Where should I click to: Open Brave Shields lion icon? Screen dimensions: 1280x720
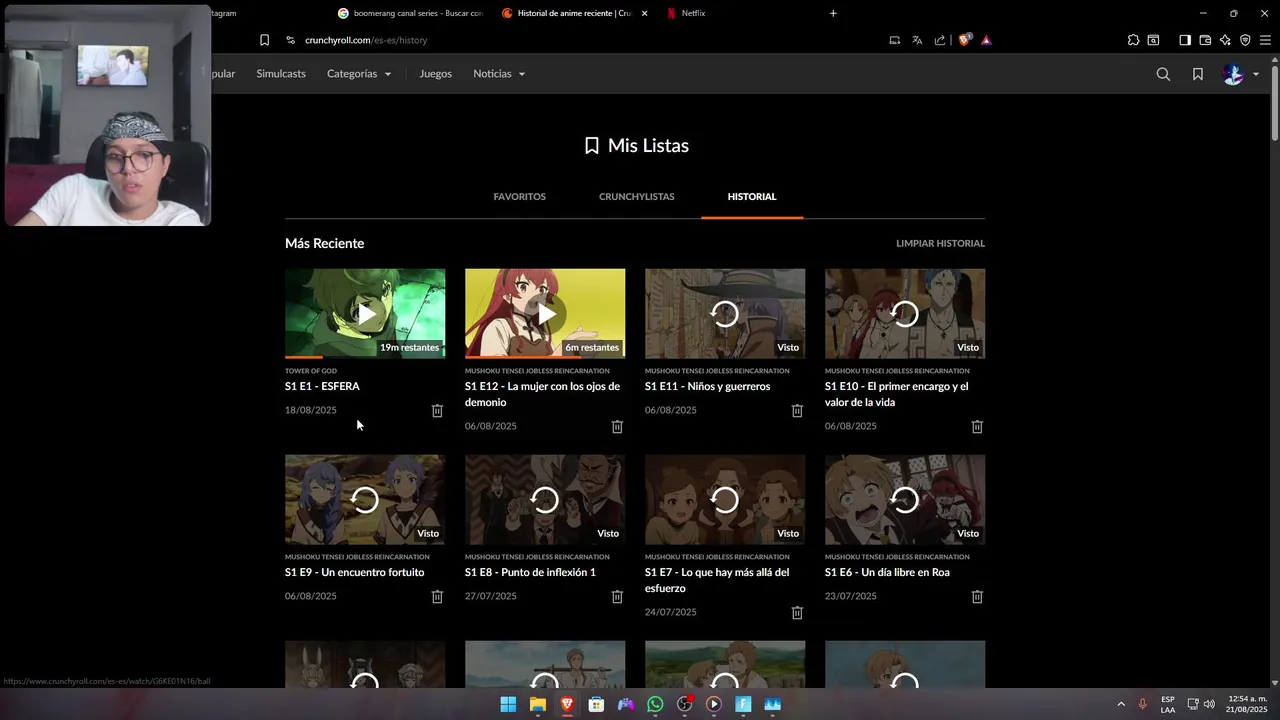965,40
